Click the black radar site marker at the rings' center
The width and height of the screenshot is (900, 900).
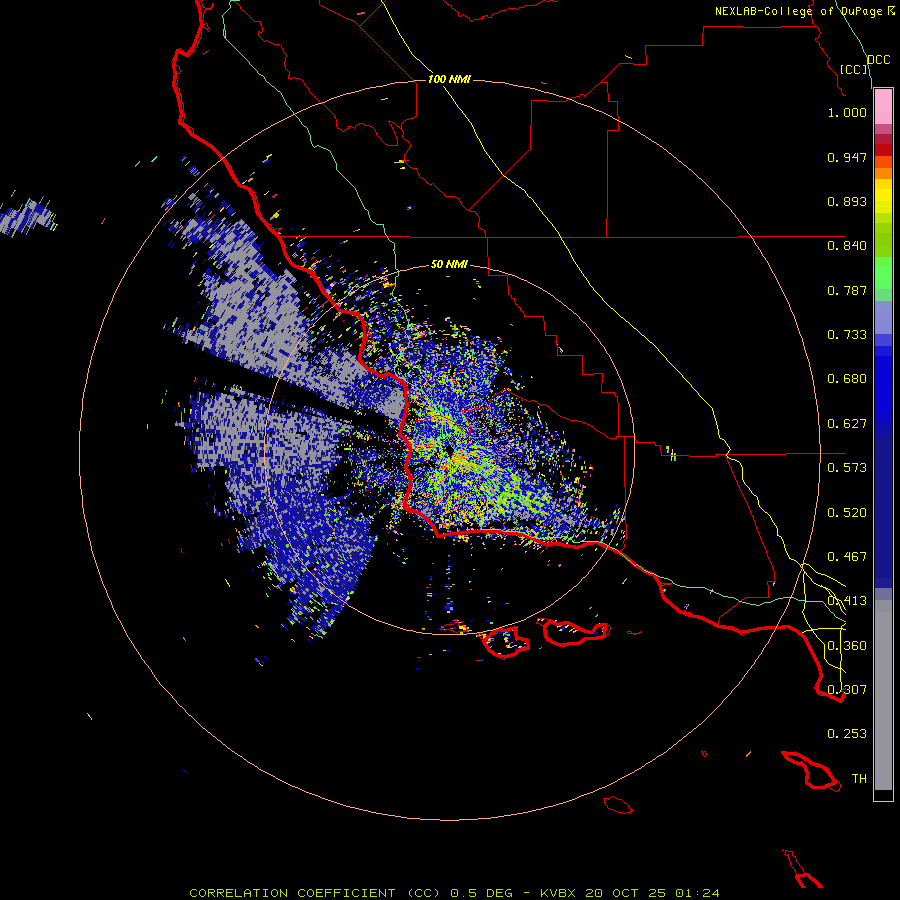[449, 449]
